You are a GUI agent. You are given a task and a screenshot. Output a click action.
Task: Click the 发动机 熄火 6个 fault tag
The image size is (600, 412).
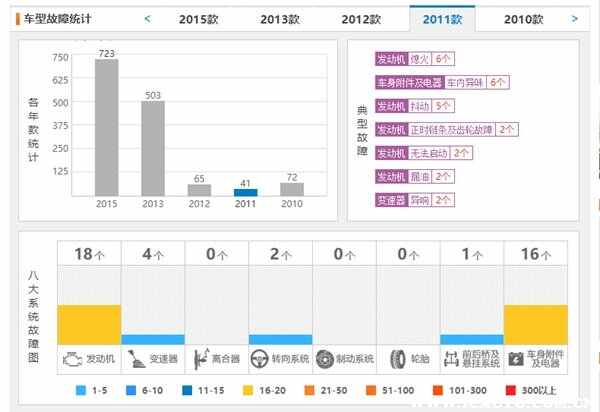[415, 59]
